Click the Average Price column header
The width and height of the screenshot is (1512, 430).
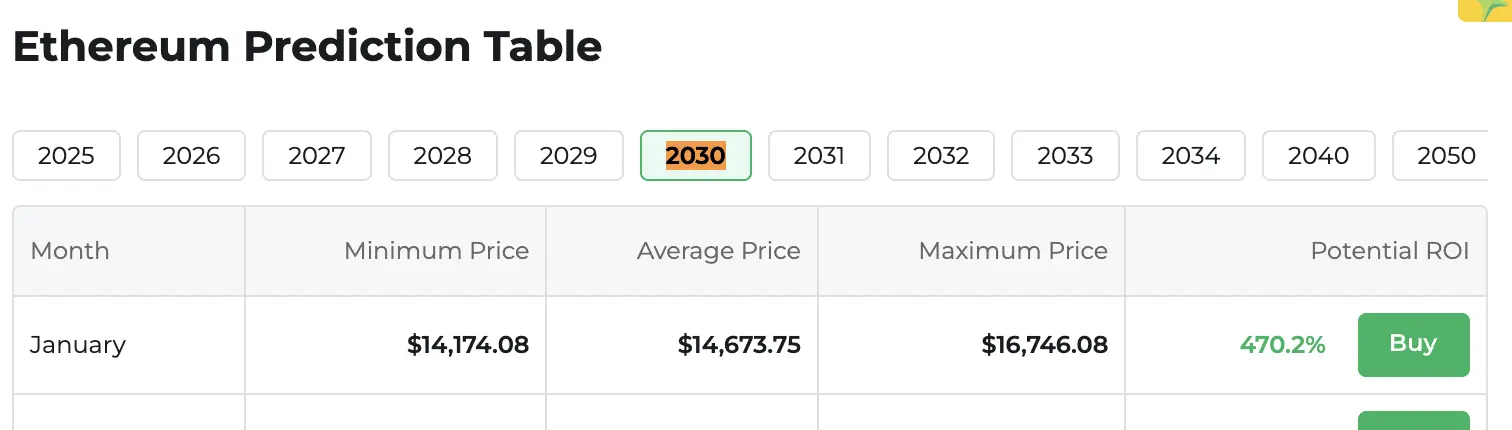718,251
